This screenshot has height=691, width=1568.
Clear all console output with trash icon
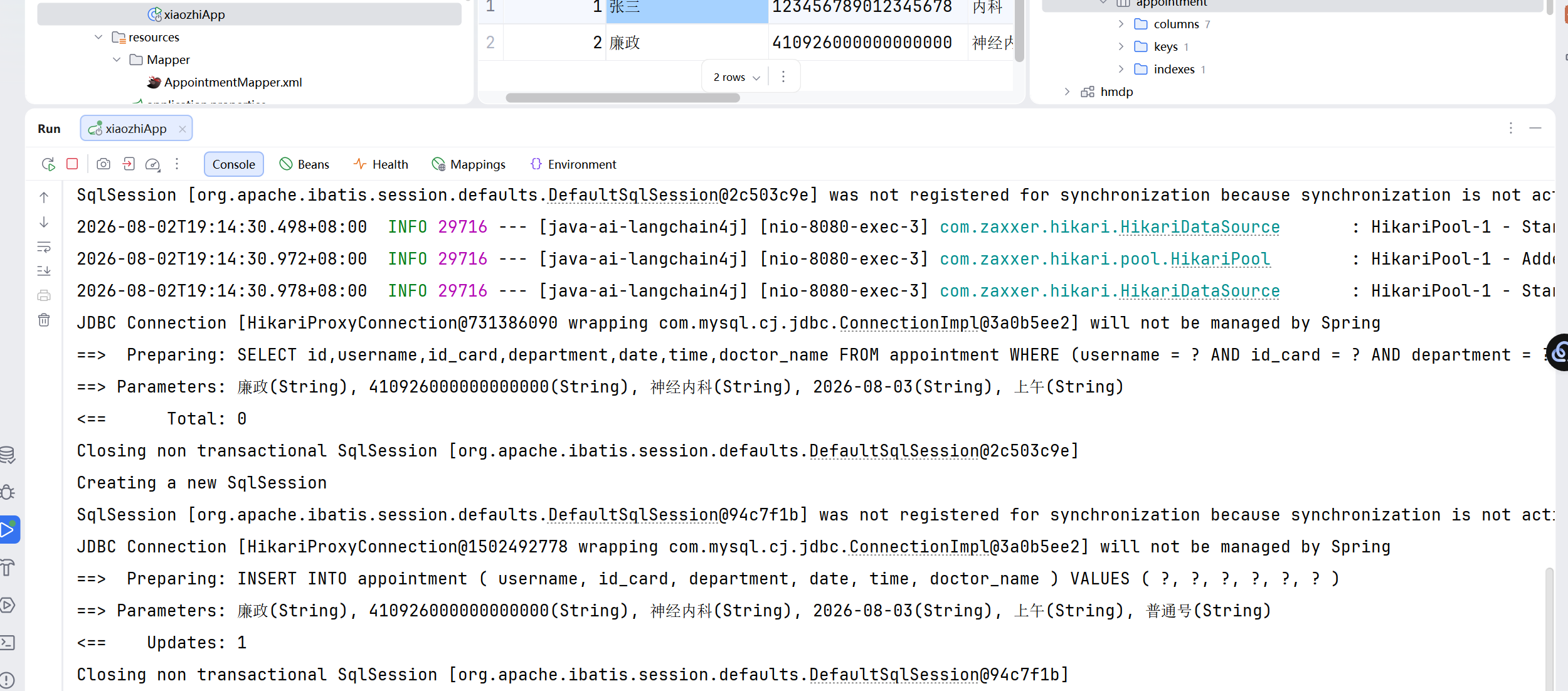[x=44, y=320]
